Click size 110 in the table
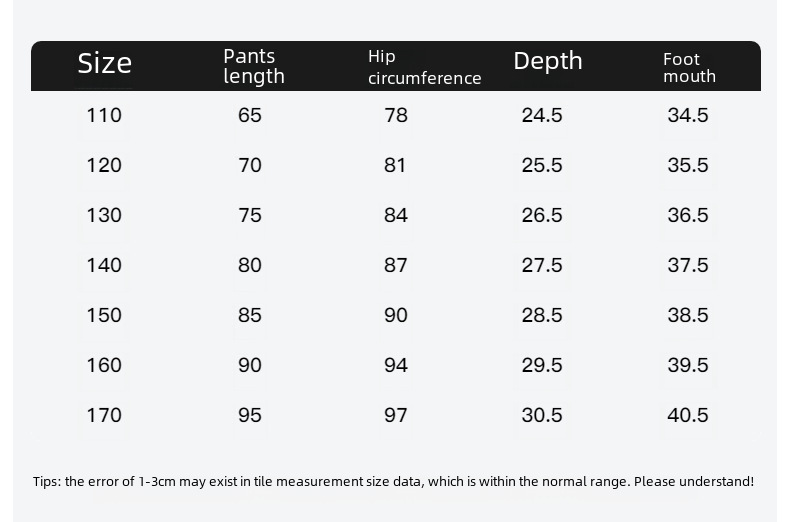790x522 pixels. click(x=104, y=115)
